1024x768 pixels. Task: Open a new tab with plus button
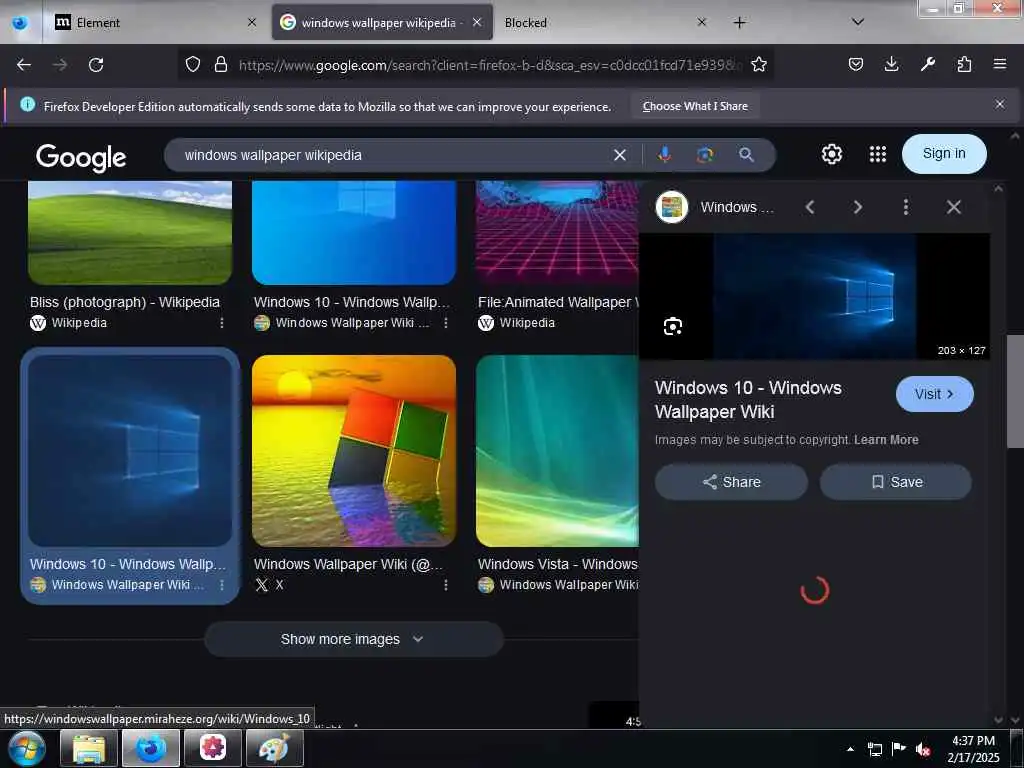(739, 23)
